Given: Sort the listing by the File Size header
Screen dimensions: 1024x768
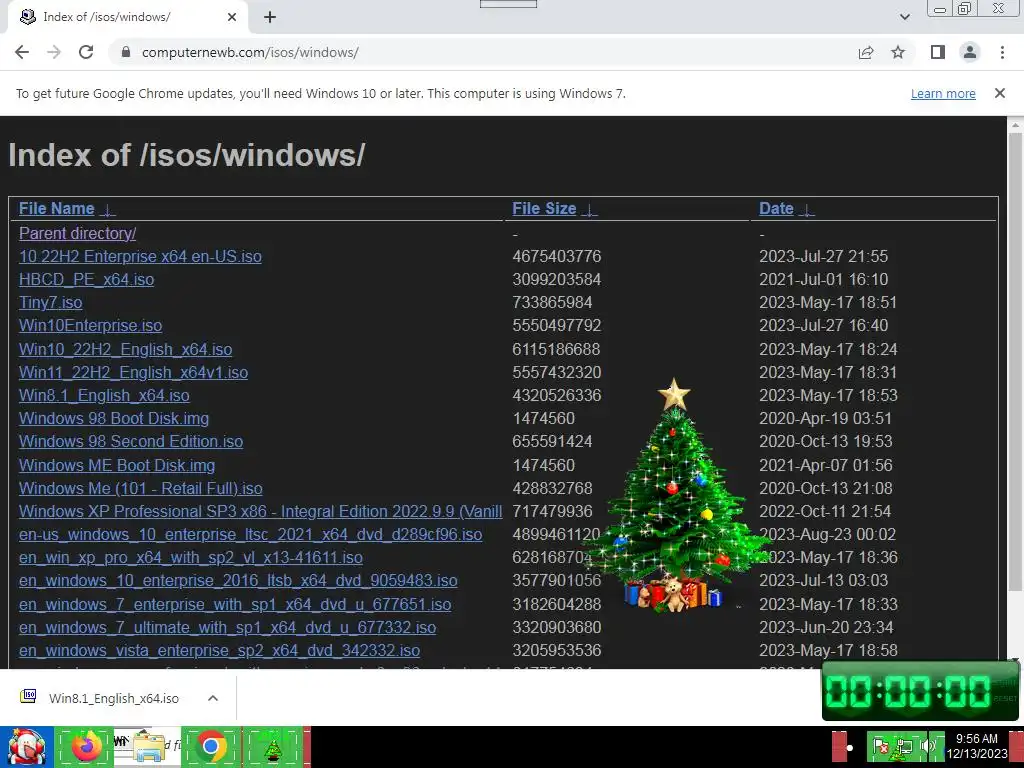Looking at the screenshot, I should [x=544, y=208].
